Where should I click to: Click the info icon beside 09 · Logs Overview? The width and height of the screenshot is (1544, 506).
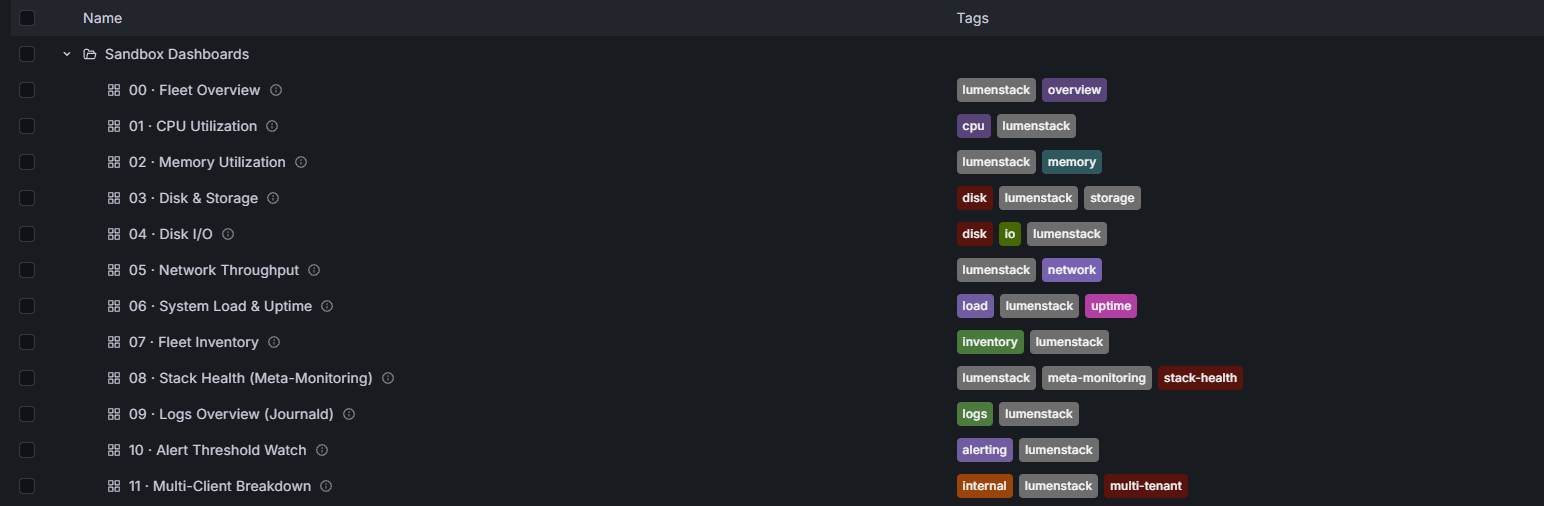coord(349,414)
